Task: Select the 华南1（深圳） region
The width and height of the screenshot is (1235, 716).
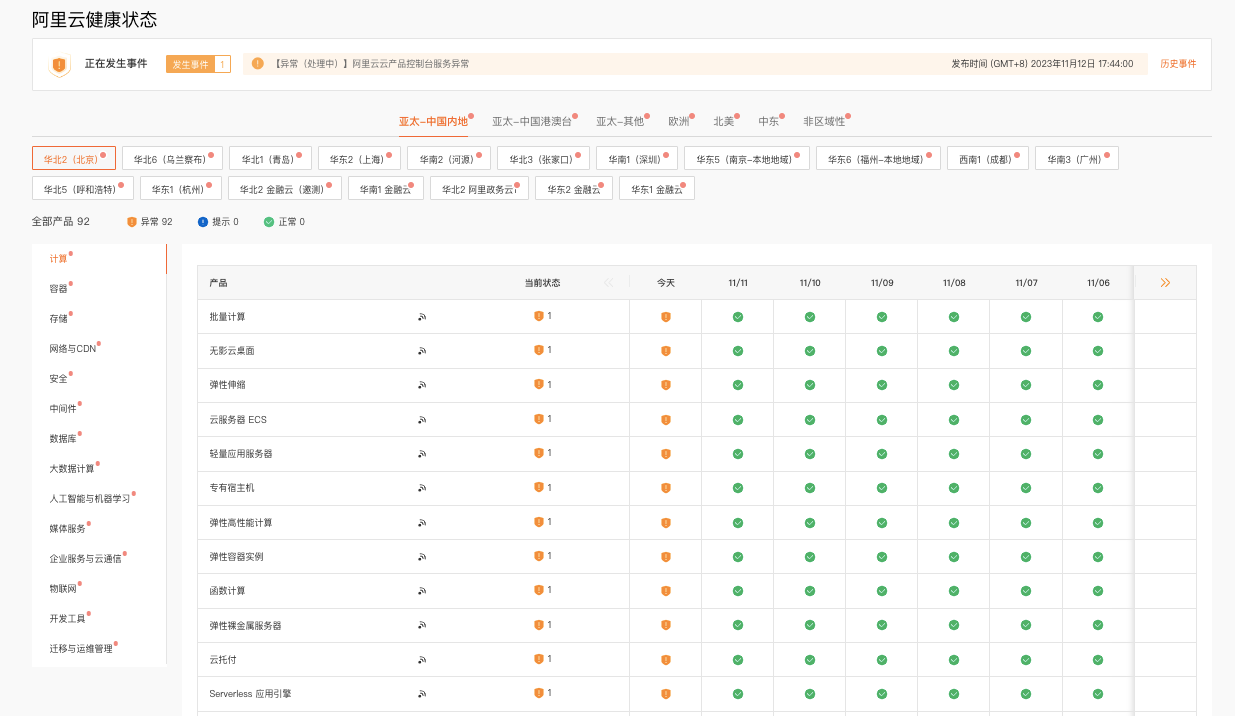Action: 637,159
